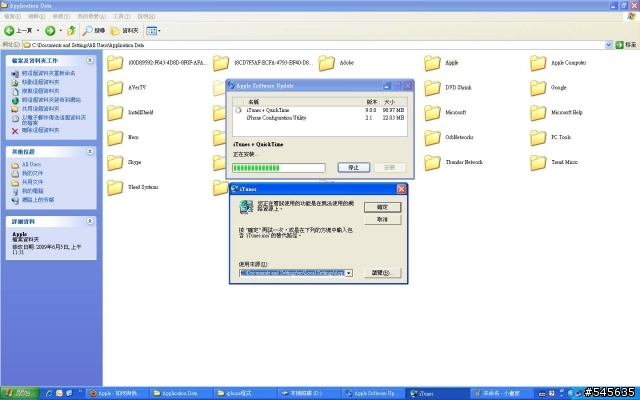The width and height of the screenshot is (640, 400).
Task: Click rename this folder task link
Action: pyautogui.click(x=48, y=73)
